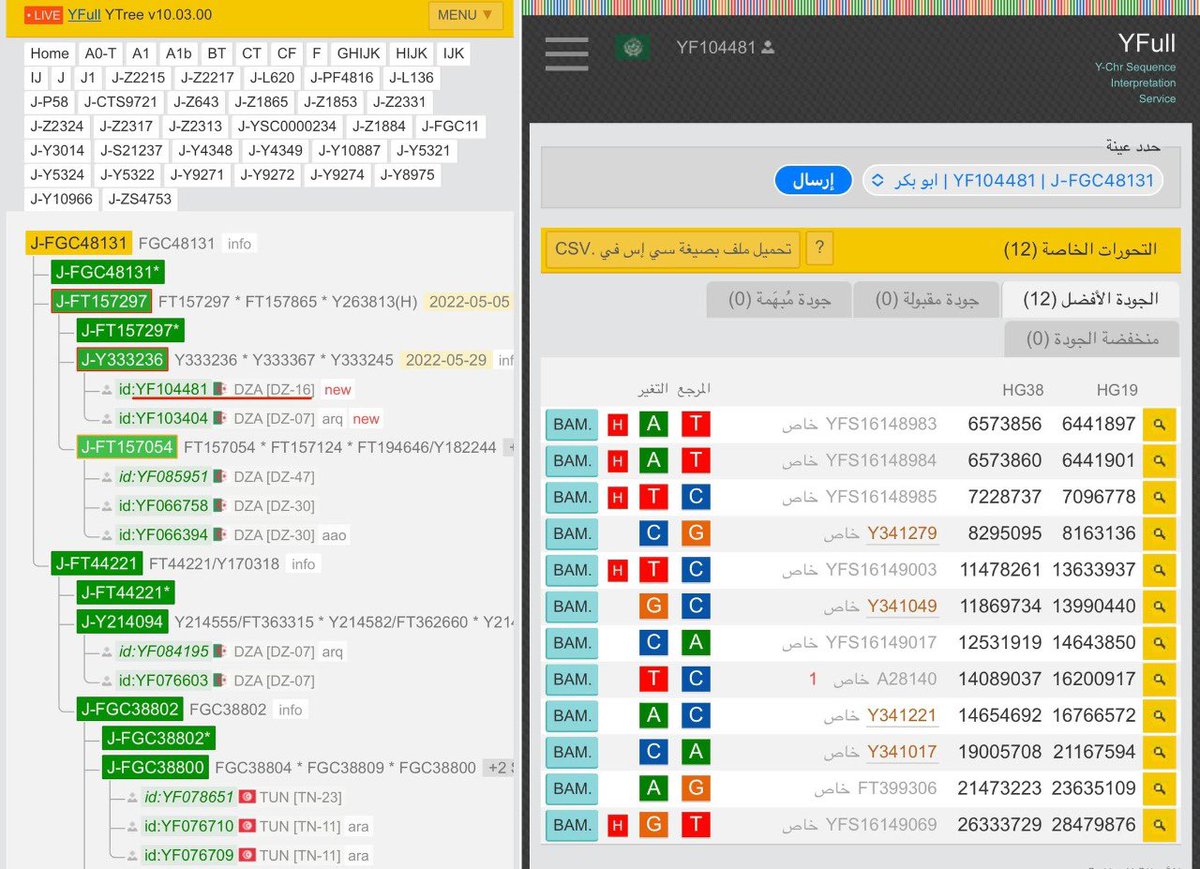1200x869 pixels.
Task: Click the magnifier icon for row 6441901
Action: (x=1159, y=460)
